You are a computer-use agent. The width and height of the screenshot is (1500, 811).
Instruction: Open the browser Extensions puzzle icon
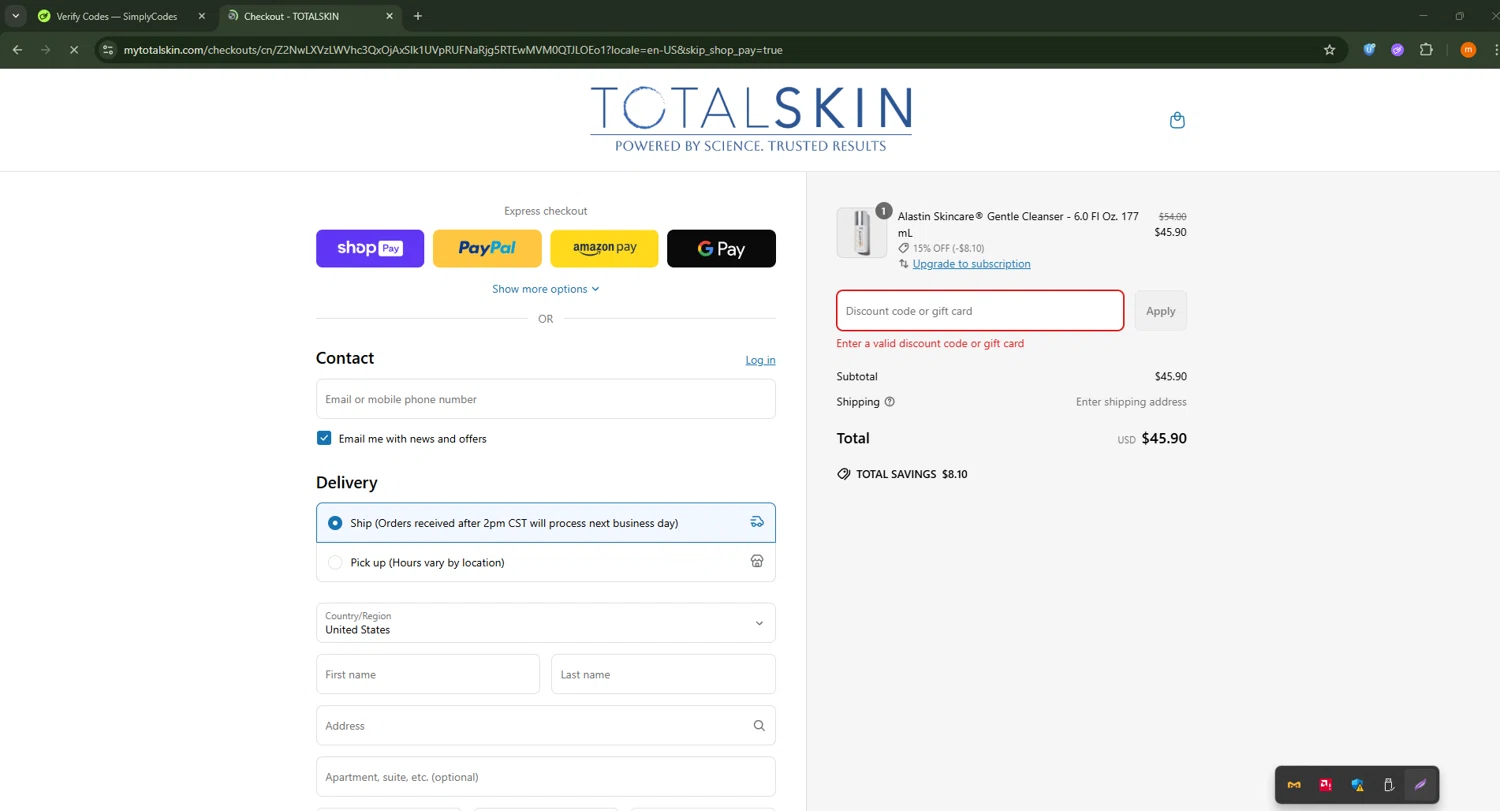click(x=1427, y=50)
